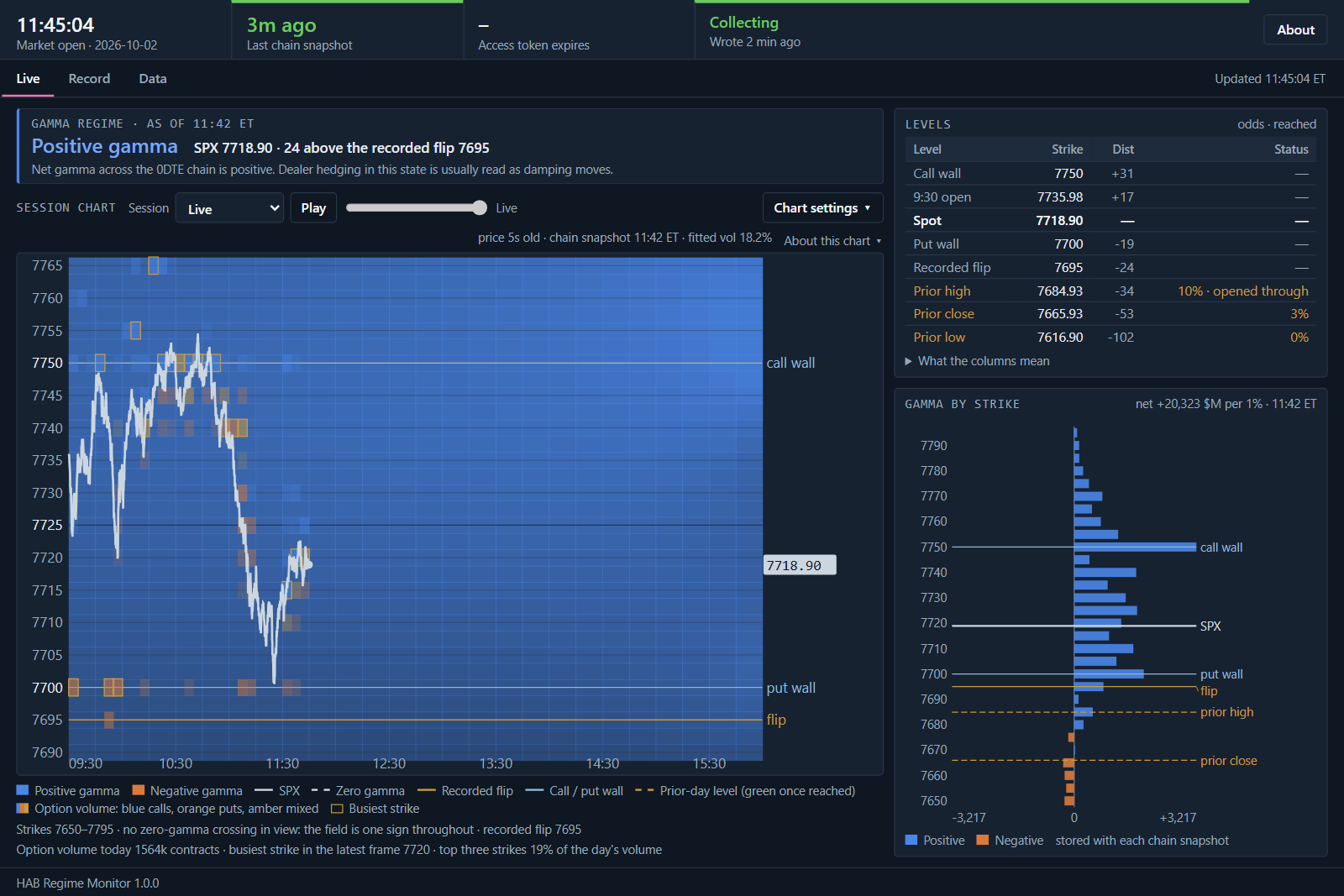Open the Chart settings dropdown
This screenshot has width=1344, height=896.
click(x=822, y=208)
